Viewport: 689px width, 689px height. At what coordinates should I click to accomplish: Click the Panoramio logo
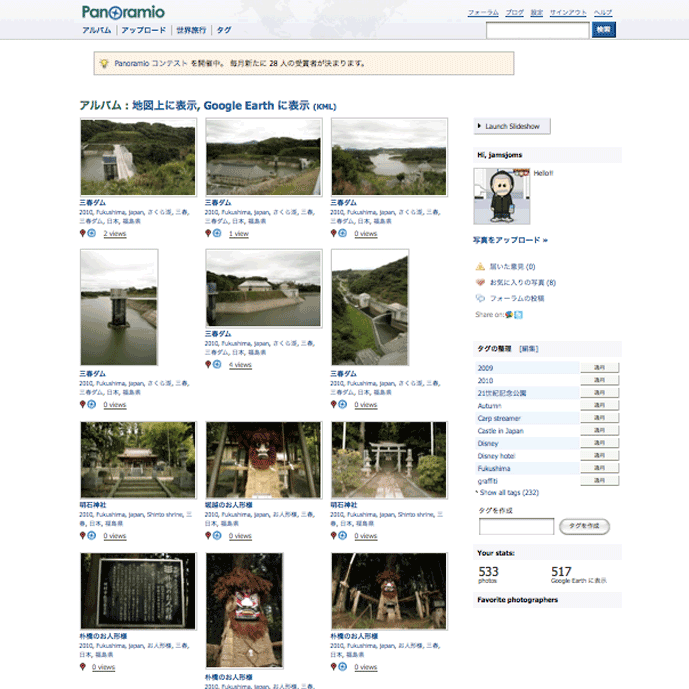click(123, 12)
